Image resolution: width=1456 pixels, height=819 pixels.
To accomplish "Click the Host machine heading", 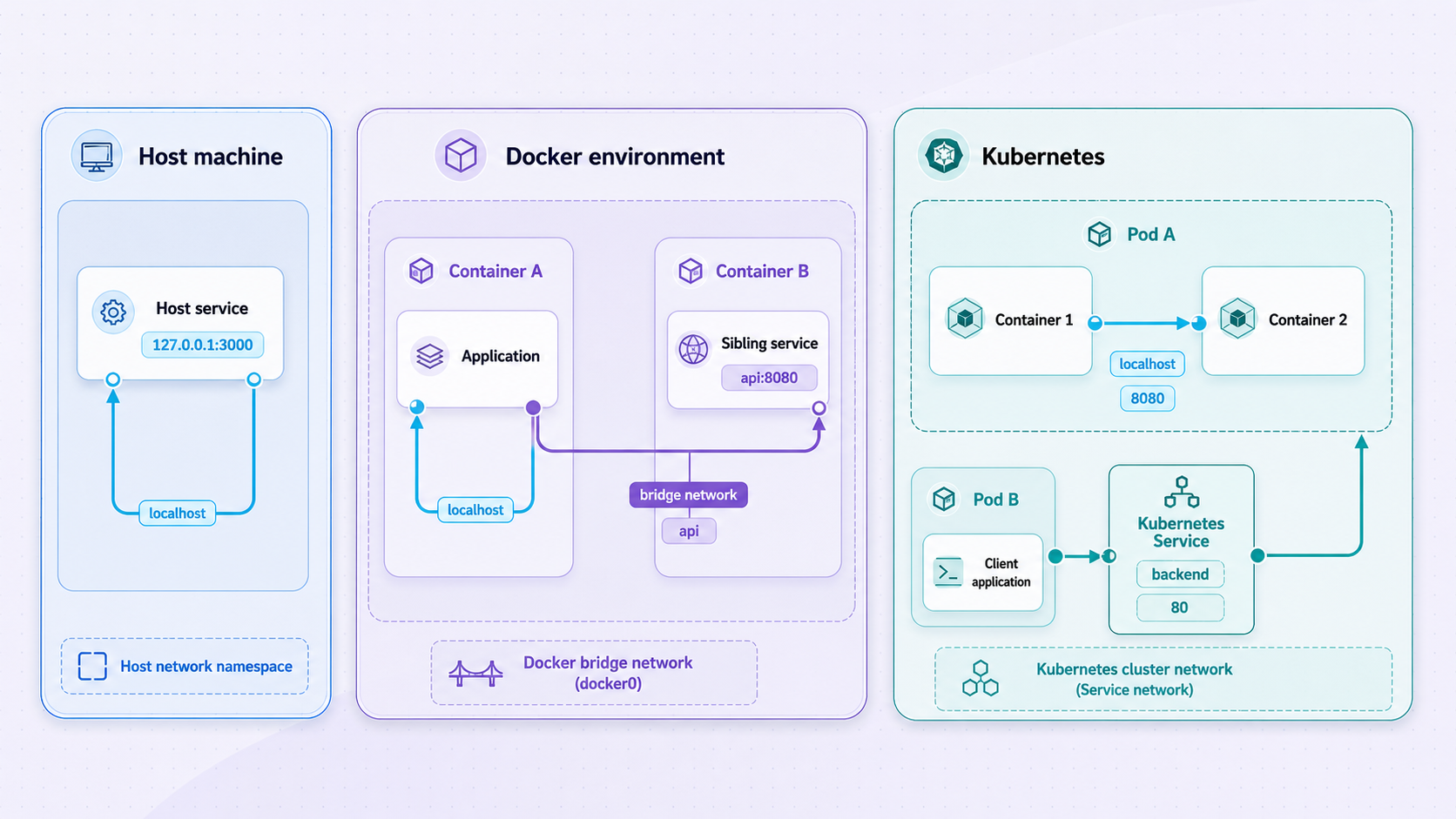I will coord(211,157).
